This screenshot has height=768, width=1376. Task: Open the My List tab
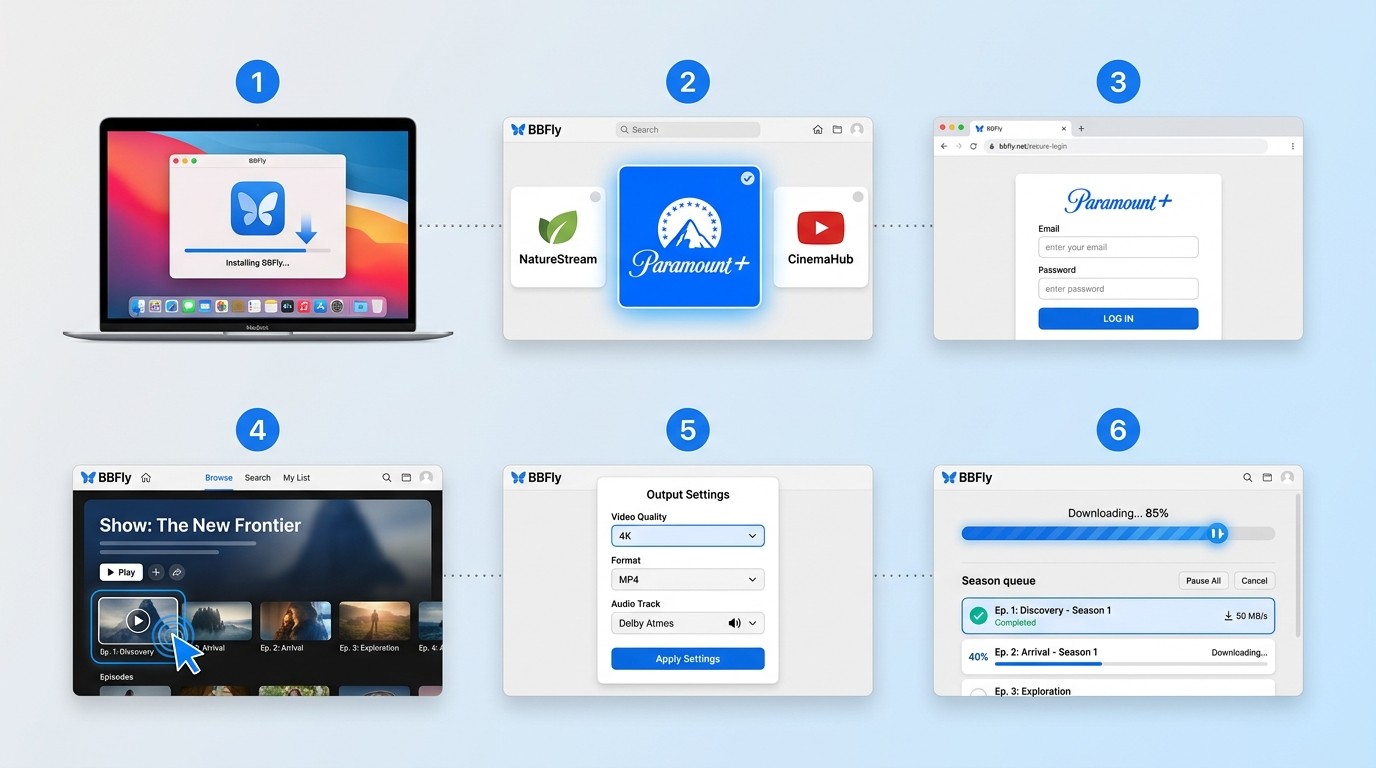coord(297,478)
